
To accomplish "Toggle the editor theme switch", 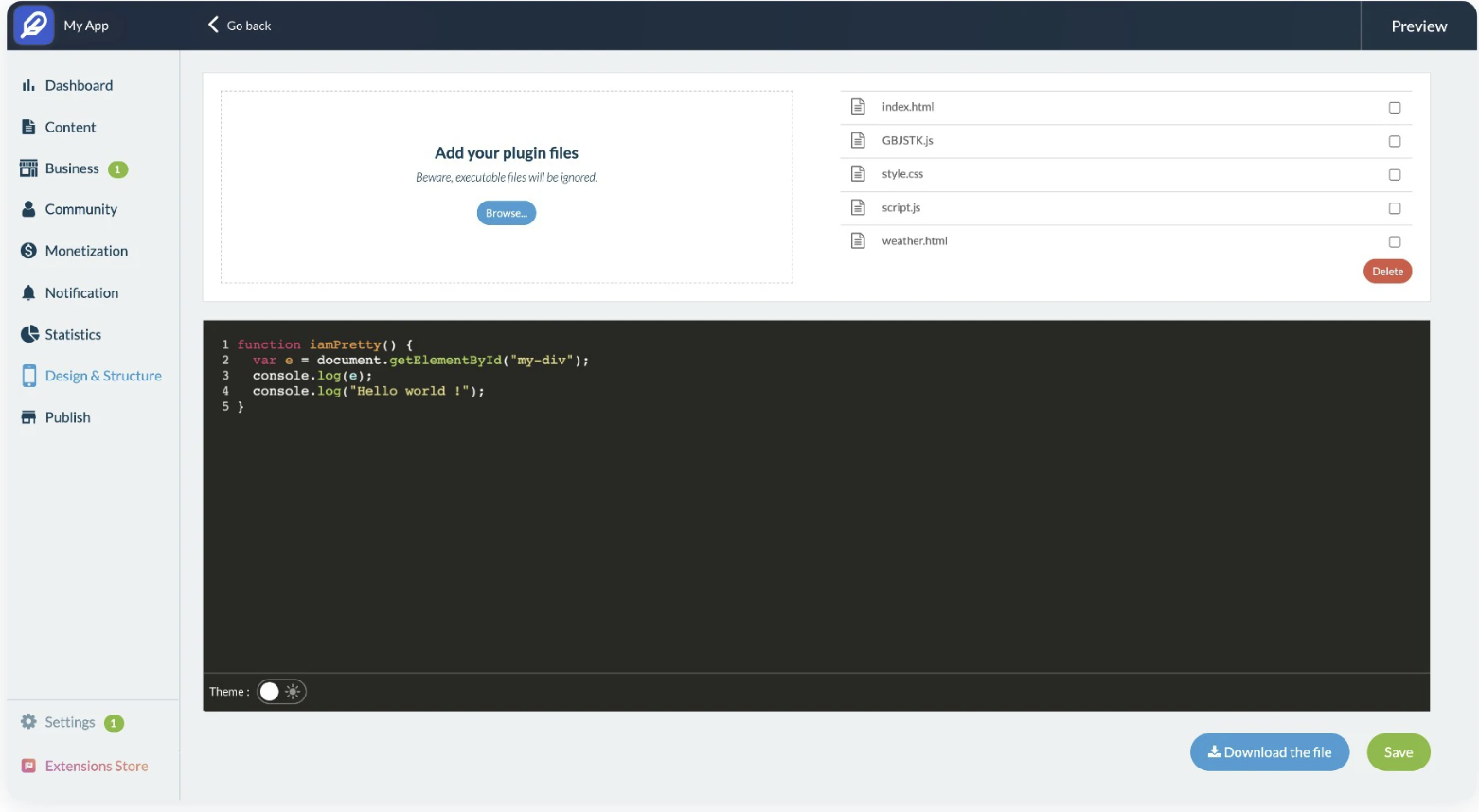I will tap(281, 692).
